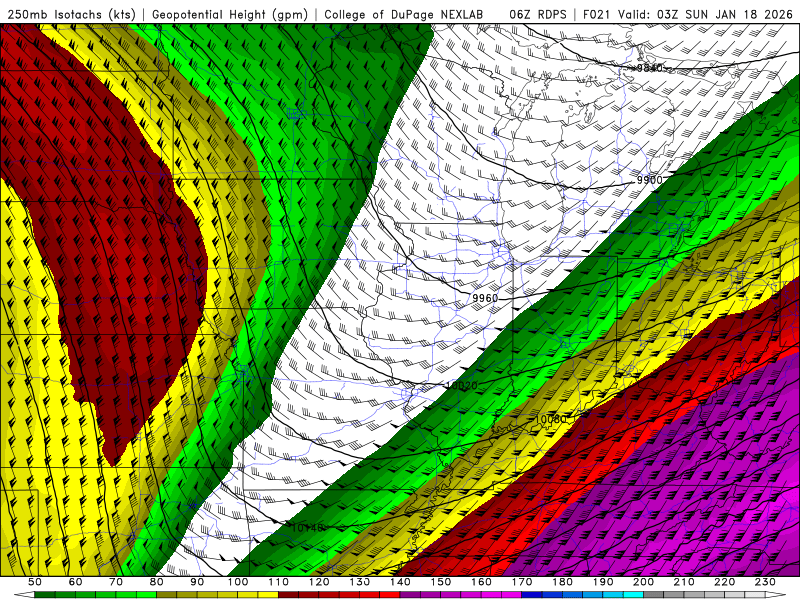800x600 pixels.
Task: Click the darkest green swatch beginning the color scale
Action: [45, 595]
